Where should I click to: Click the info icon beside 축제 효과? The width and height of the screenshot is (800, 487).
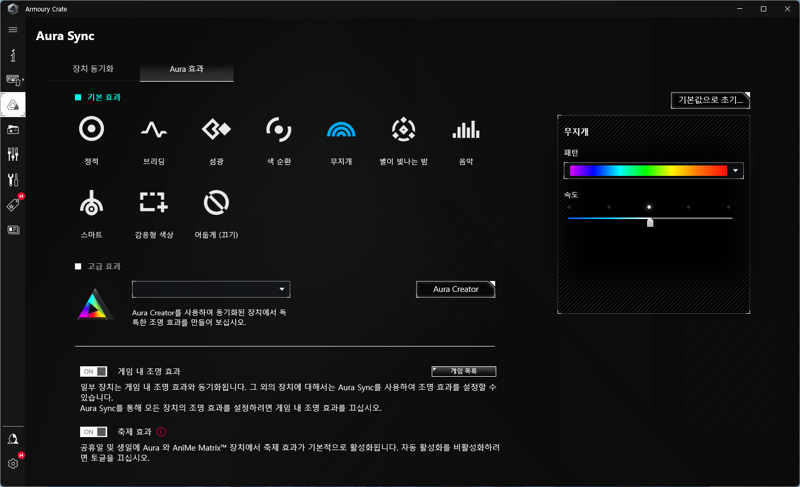pyautogui.click(x=161, y=432)
